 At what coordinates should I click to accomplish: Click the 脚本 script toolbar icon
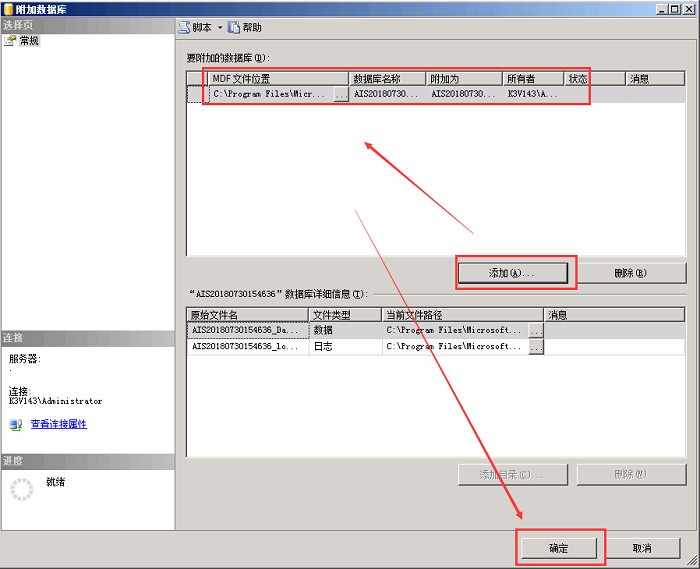tap(184, 28)
